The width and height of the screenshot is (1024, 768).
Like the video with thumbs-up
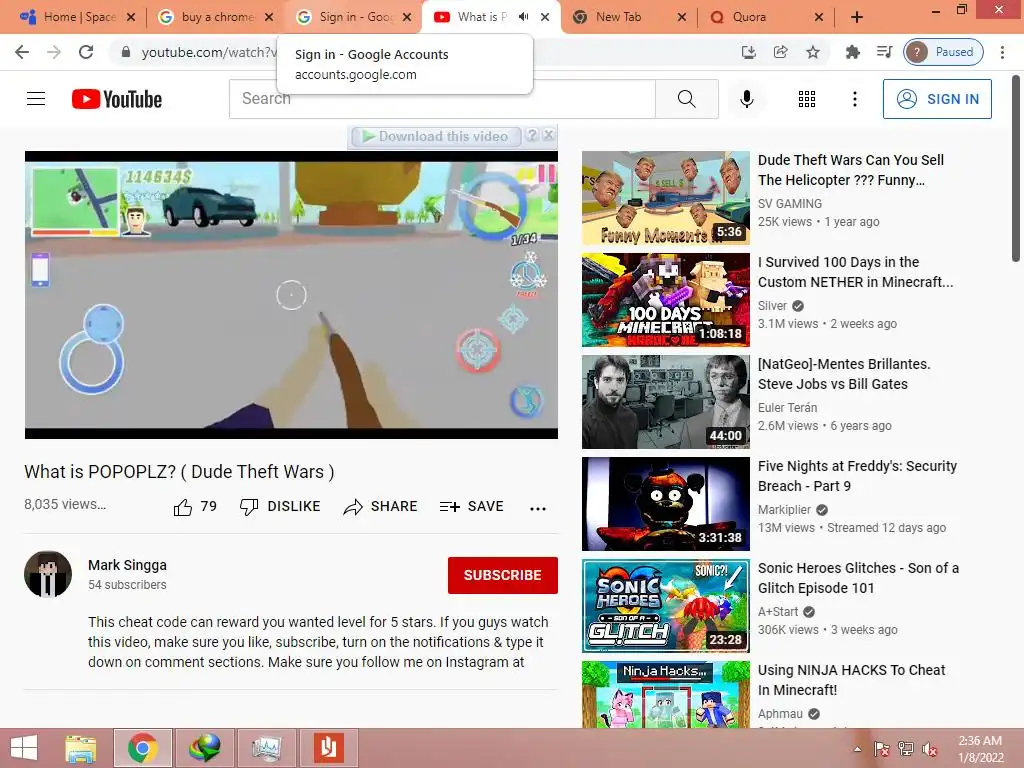click(x=195, y=507)
